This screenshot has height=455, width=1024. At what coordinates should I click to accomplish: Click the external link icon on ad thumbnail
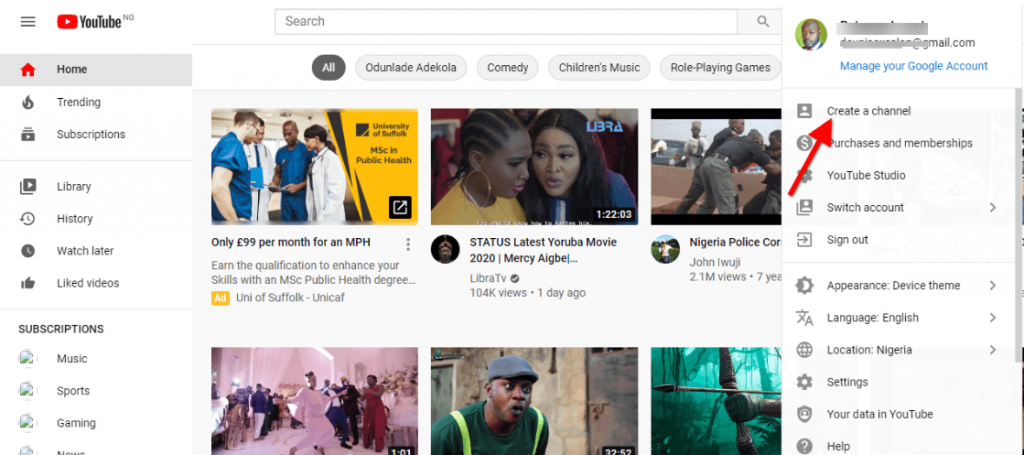tap(400, 208)
